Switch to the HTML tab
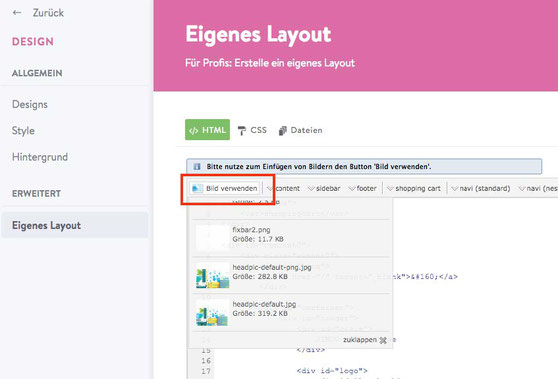The height and width of the screenshot is (379, 558). click(207, 130)
